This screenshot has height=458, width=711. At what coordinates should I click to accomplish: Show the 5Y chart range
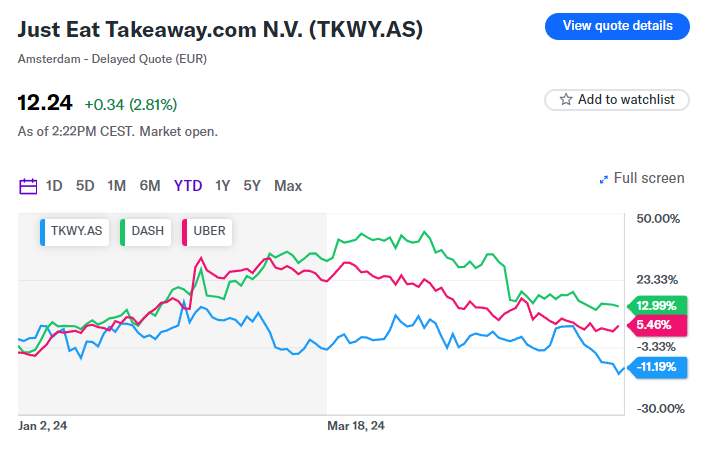tap(252, 185)
